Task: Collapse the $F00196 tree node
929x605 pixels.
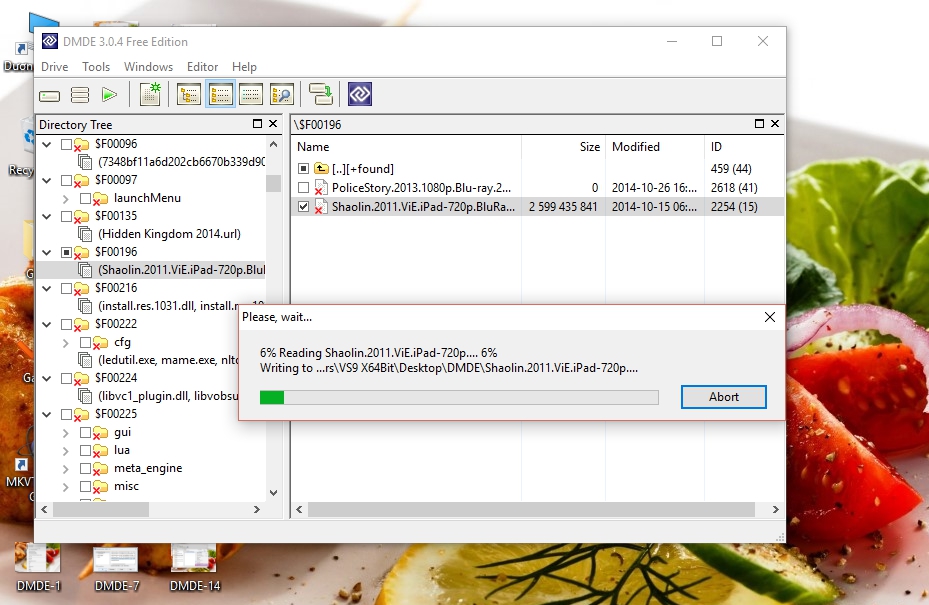Action: click(47, 252)
